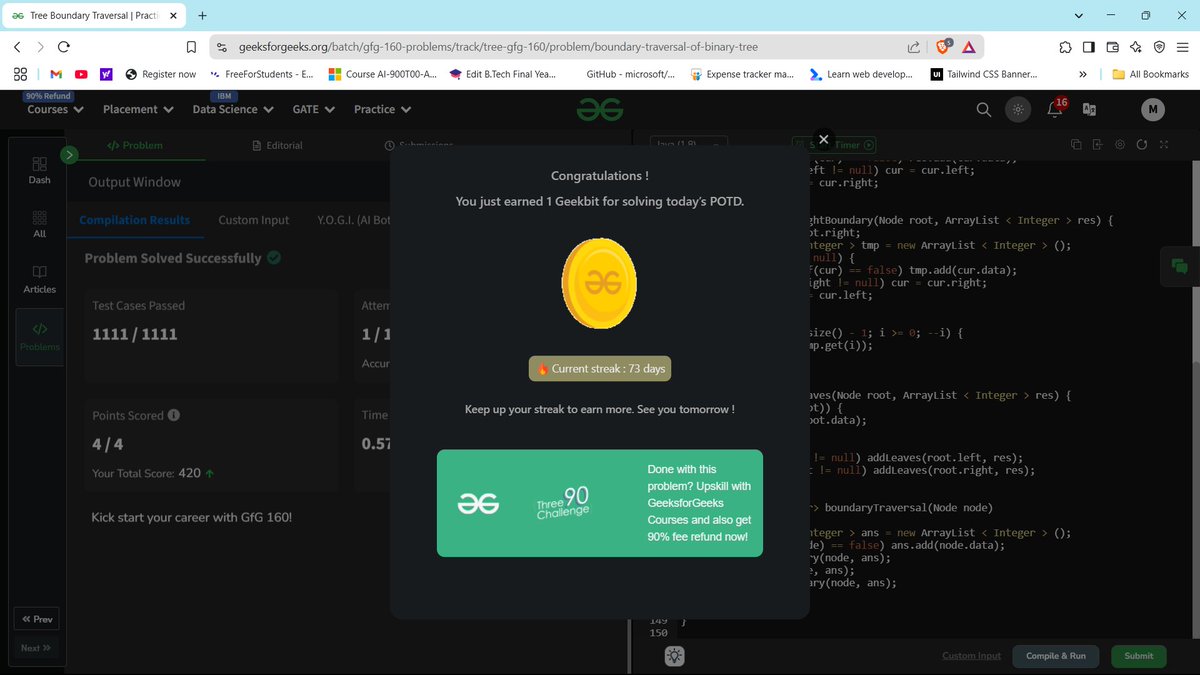Open the notifications bell with 16 badge

pyautogui.click(x=1055, y=108)
